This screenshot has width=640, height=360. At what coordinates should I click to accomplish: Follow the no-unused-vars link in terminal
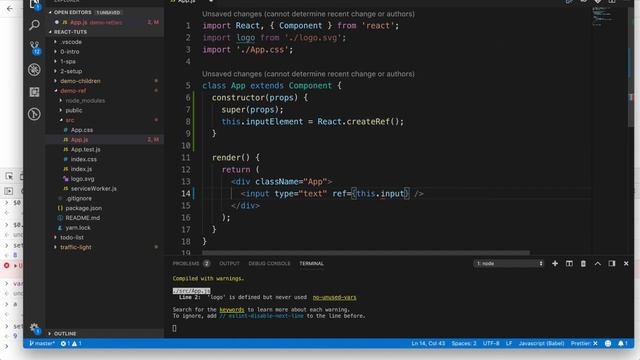point(334,297)
